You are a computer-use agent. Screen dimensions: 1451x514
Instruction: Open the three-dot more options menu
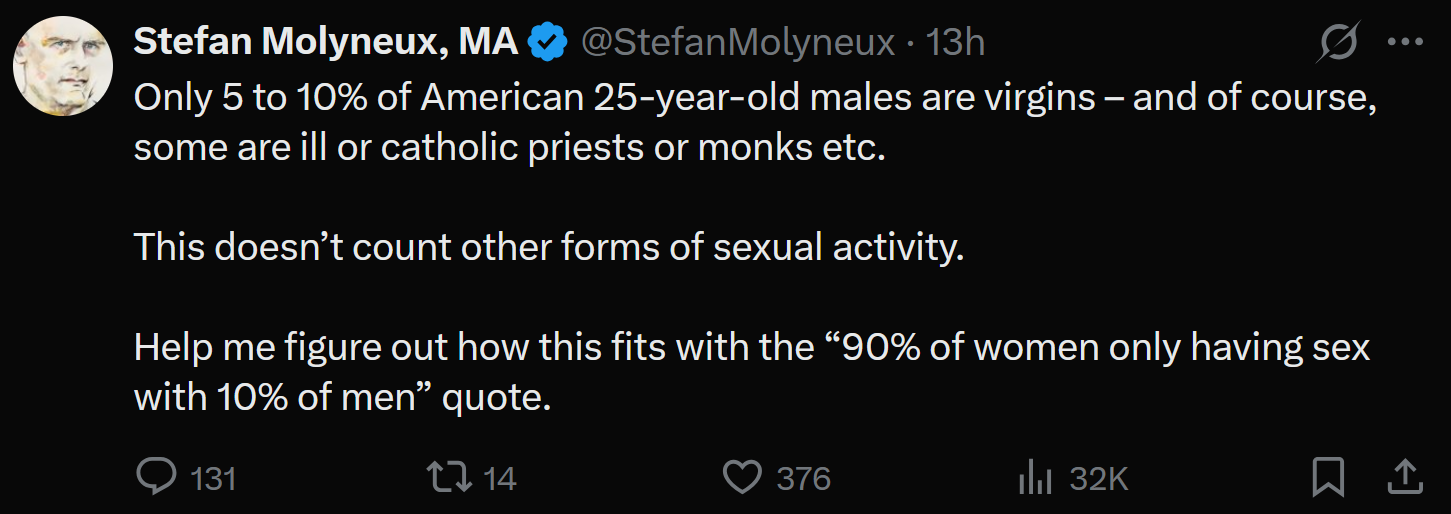[x=1405, y=43]
